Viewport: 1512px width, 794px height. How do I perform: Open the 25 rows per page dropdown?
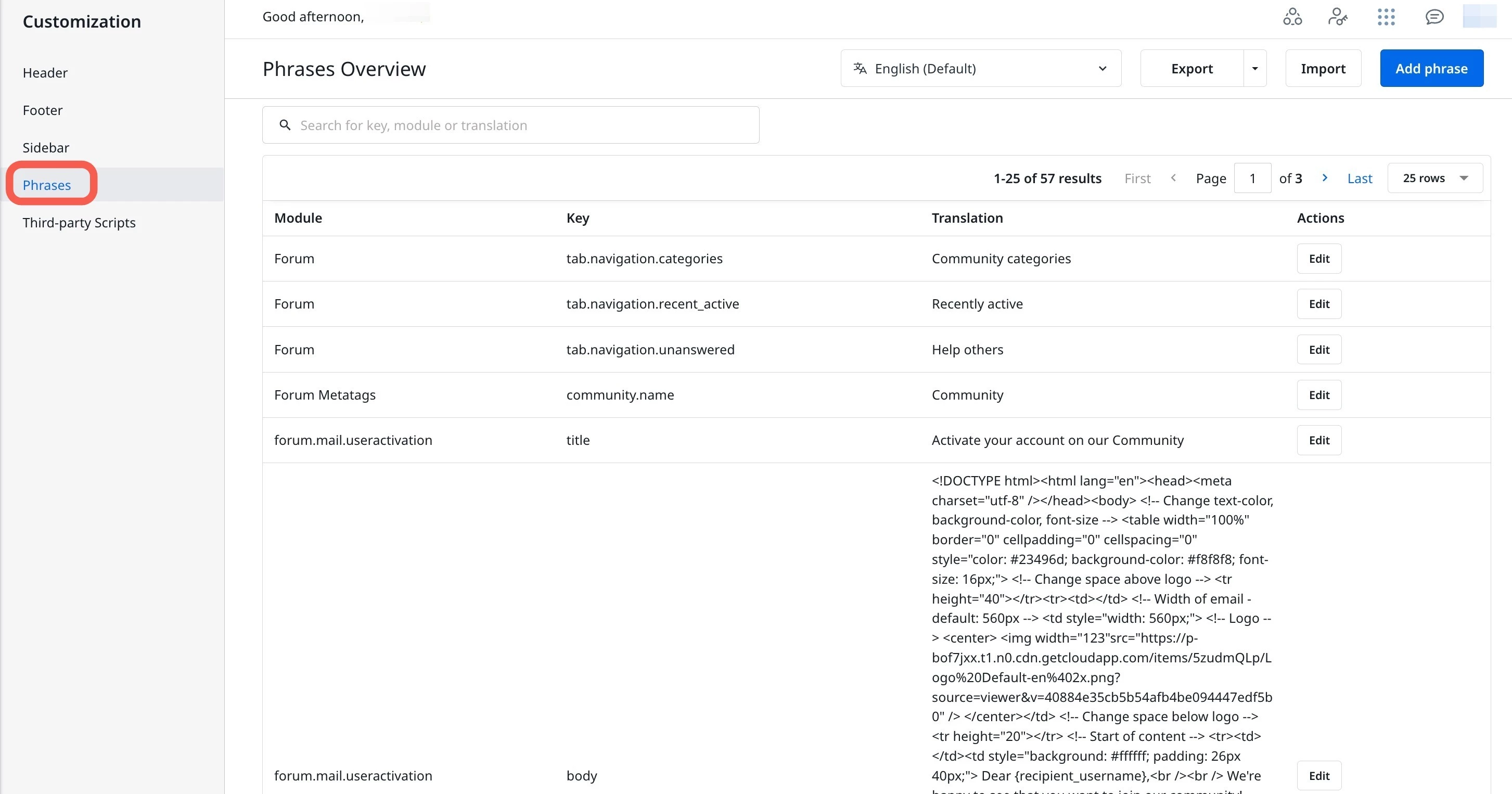(1434, 178)
